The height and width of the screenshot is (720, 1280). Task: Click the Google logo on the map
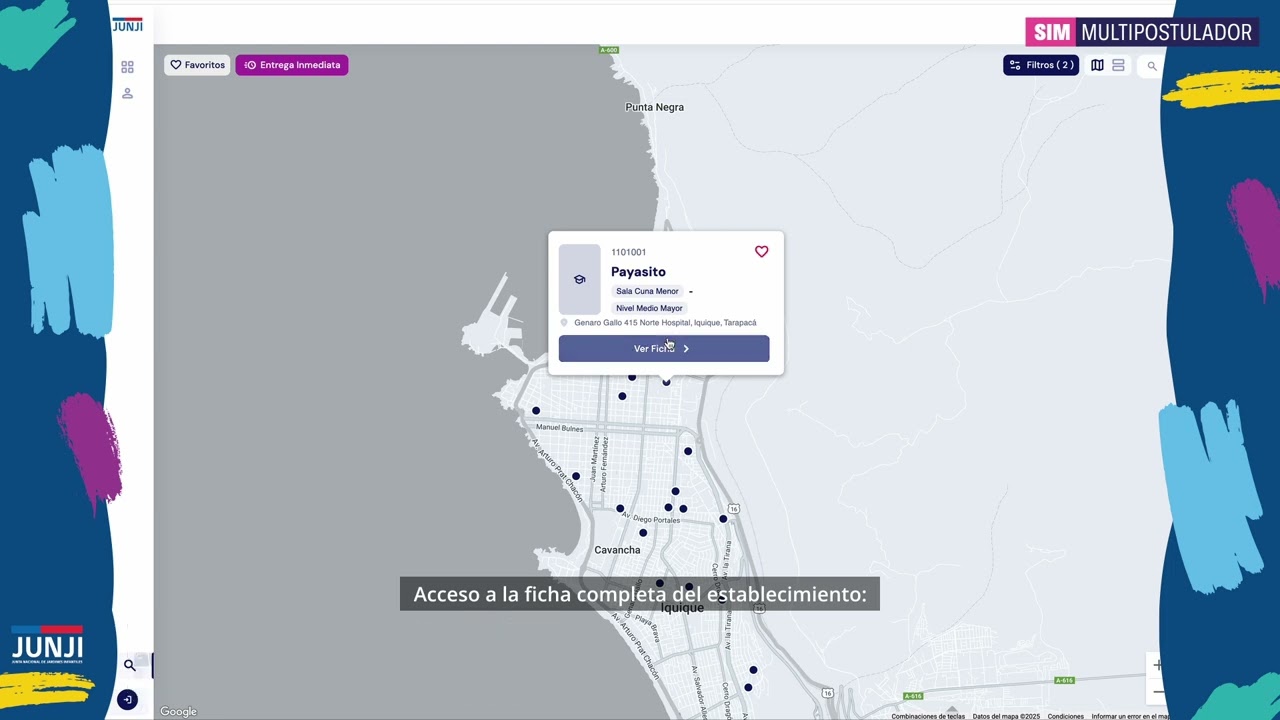179,712
